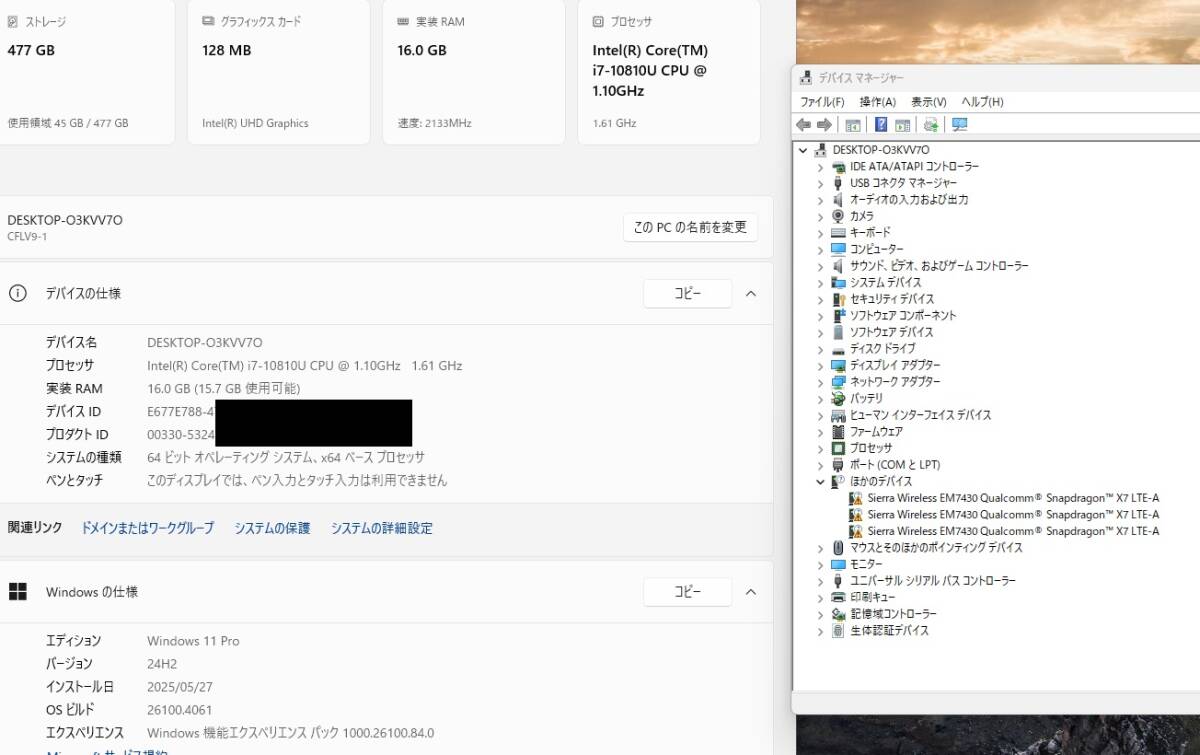
Task: Open システムの保護 link
Action: click(x=272, y=528)
